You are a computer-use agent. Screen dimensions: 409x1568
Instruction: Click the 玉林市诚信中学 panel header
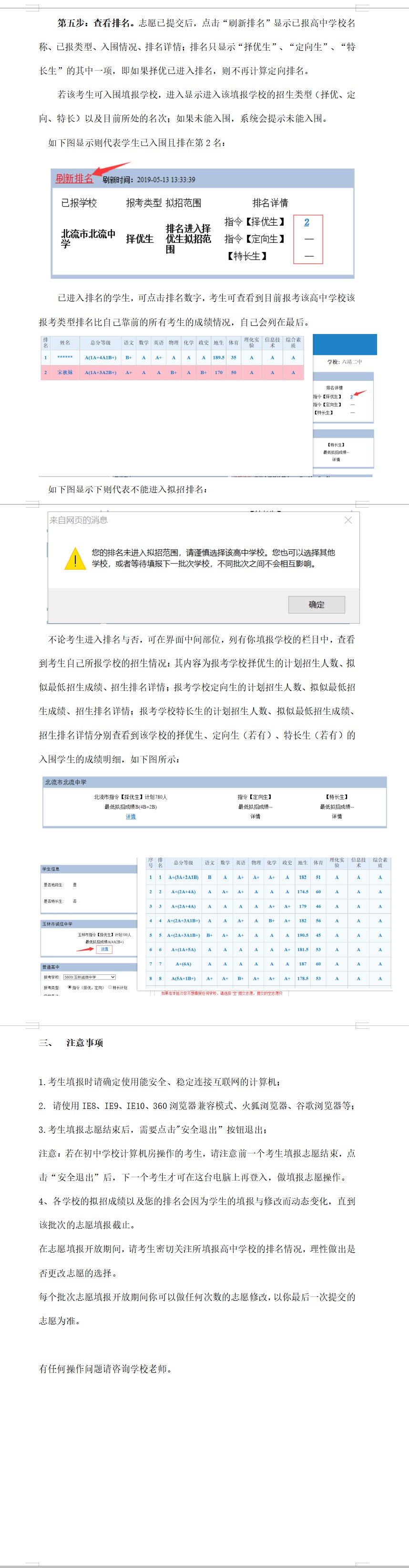pos(89,923)
